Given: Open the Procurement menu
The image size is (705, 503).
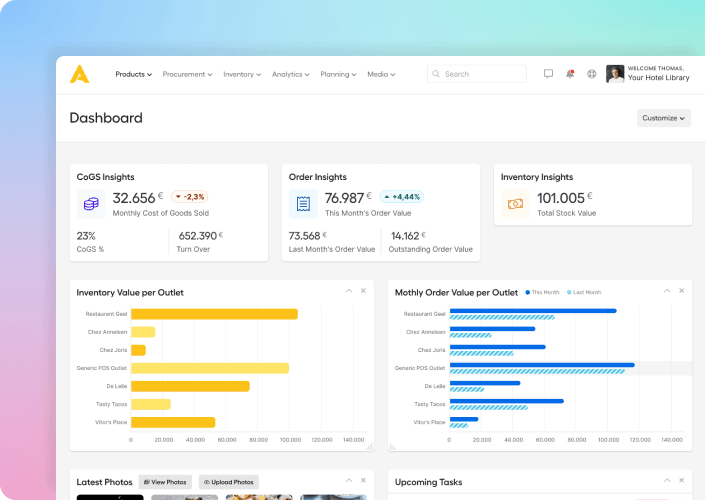Looking at the screenshot, I should point(187,74).
